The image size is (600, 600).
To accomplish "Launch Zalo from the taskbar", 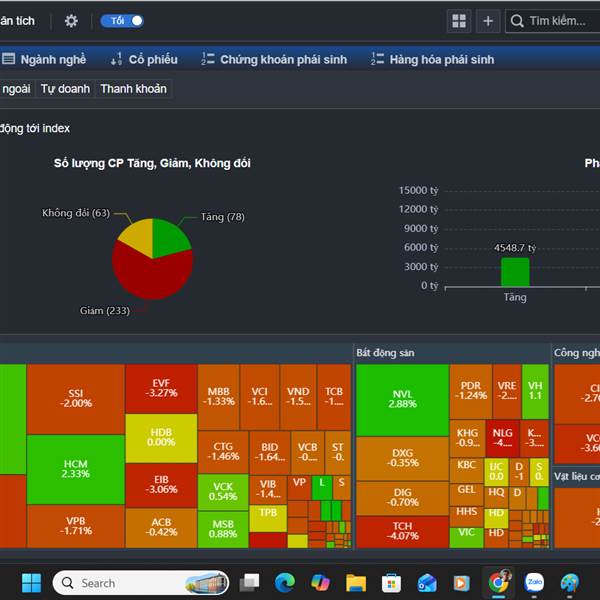I will coord(534,583).
